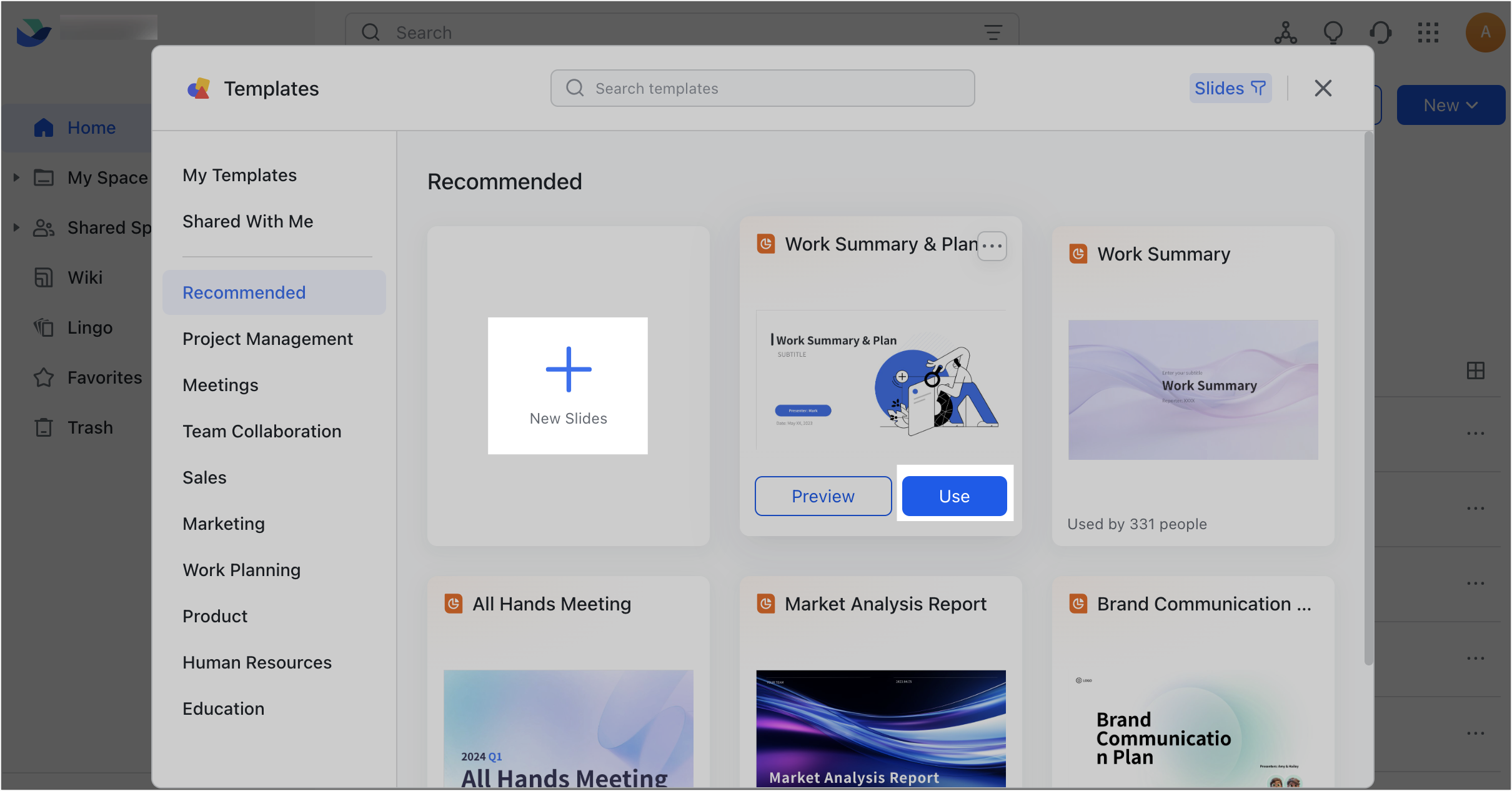Select the Human Resources category
The image size is (1512, 791).
[257, 662]
